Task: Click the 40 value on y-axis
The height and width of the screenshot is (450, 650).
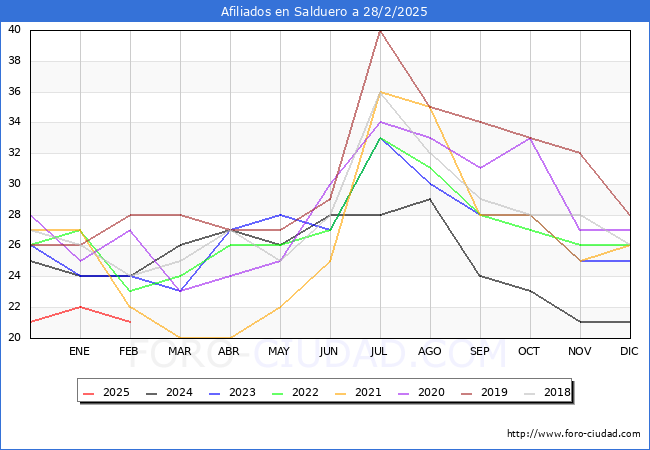Action: coord(15,30)
